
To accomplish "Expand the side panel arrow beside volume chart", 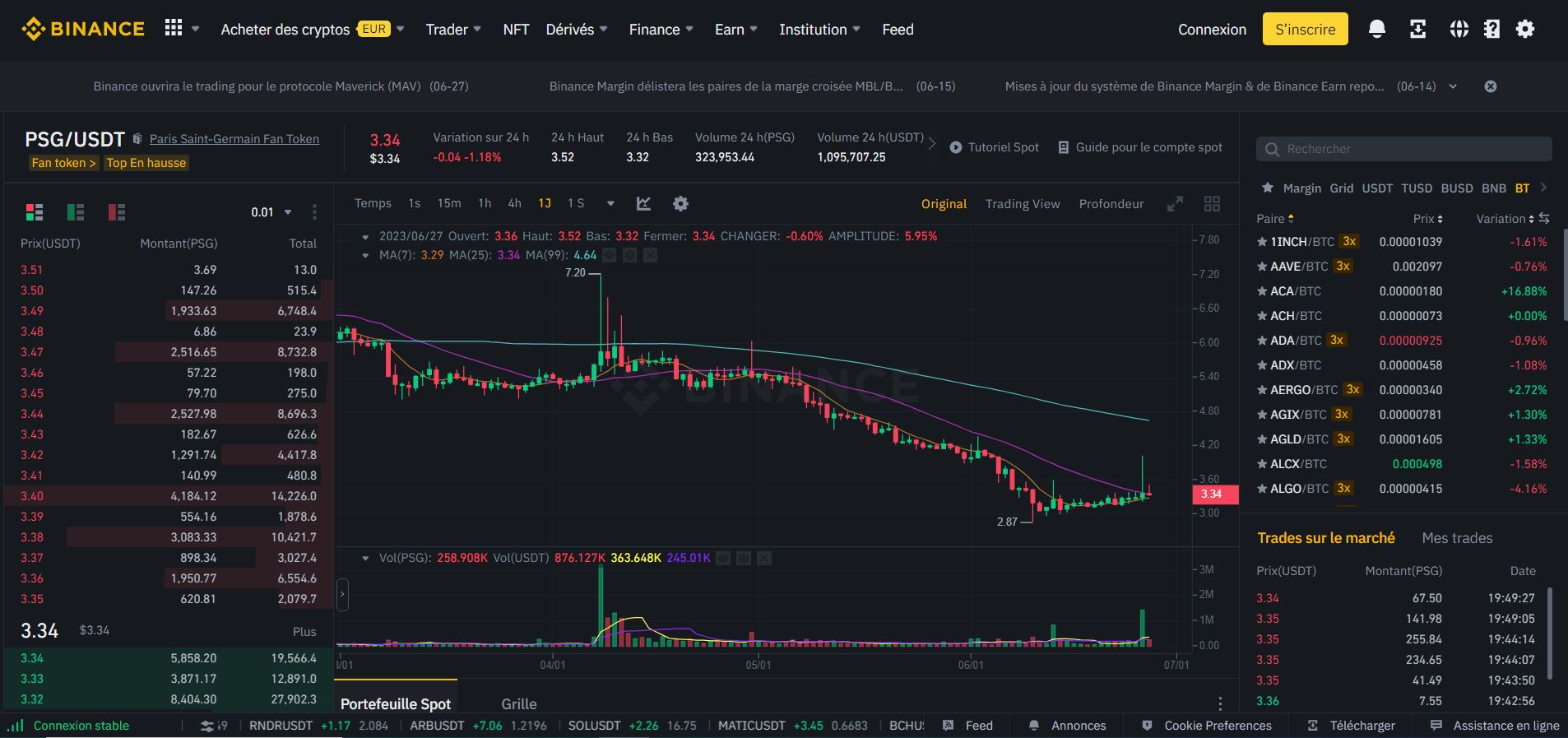I will pyautogui.click(x=342, y=594).
